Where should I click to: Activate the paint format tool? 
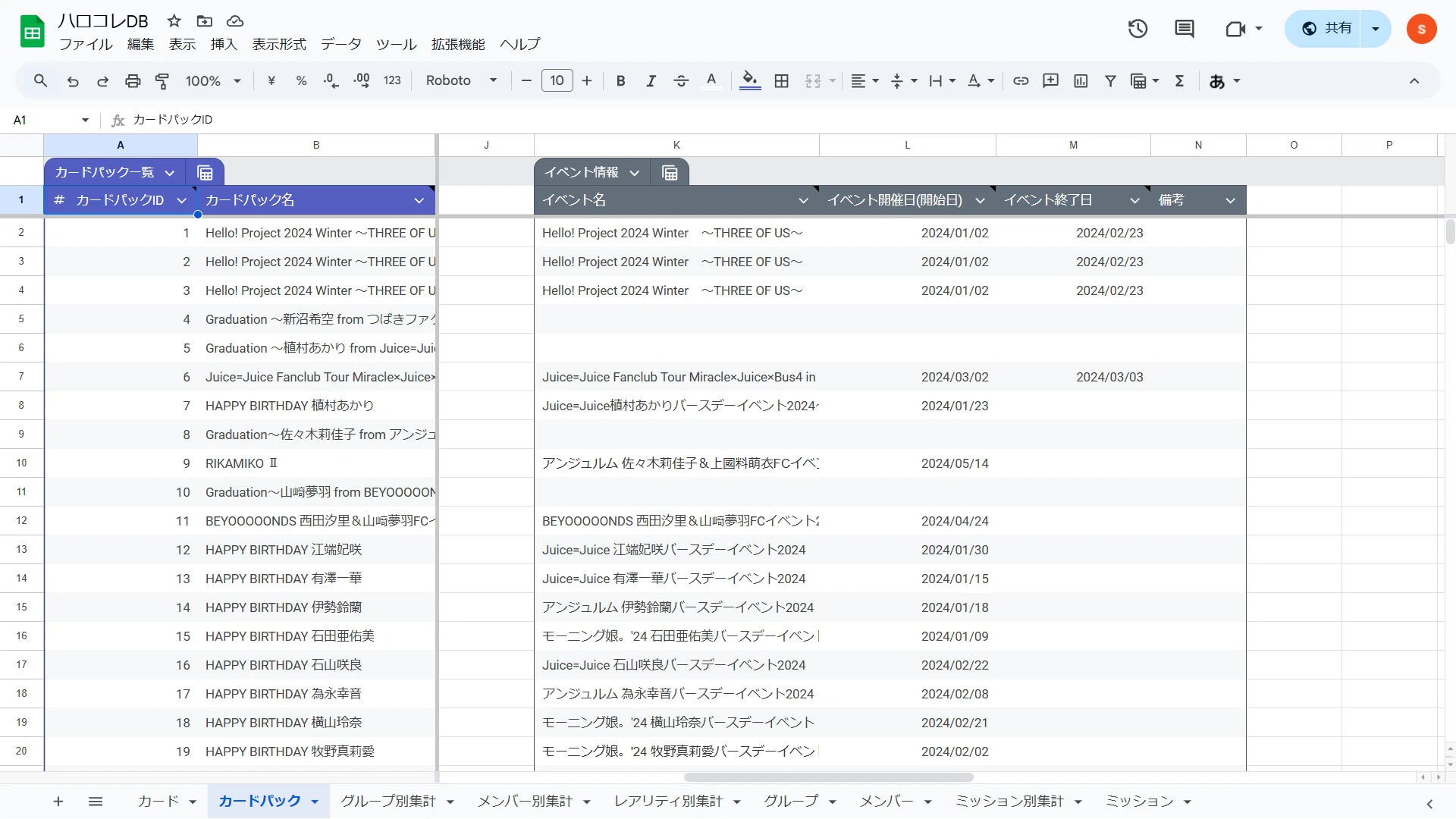pos(162,80)
